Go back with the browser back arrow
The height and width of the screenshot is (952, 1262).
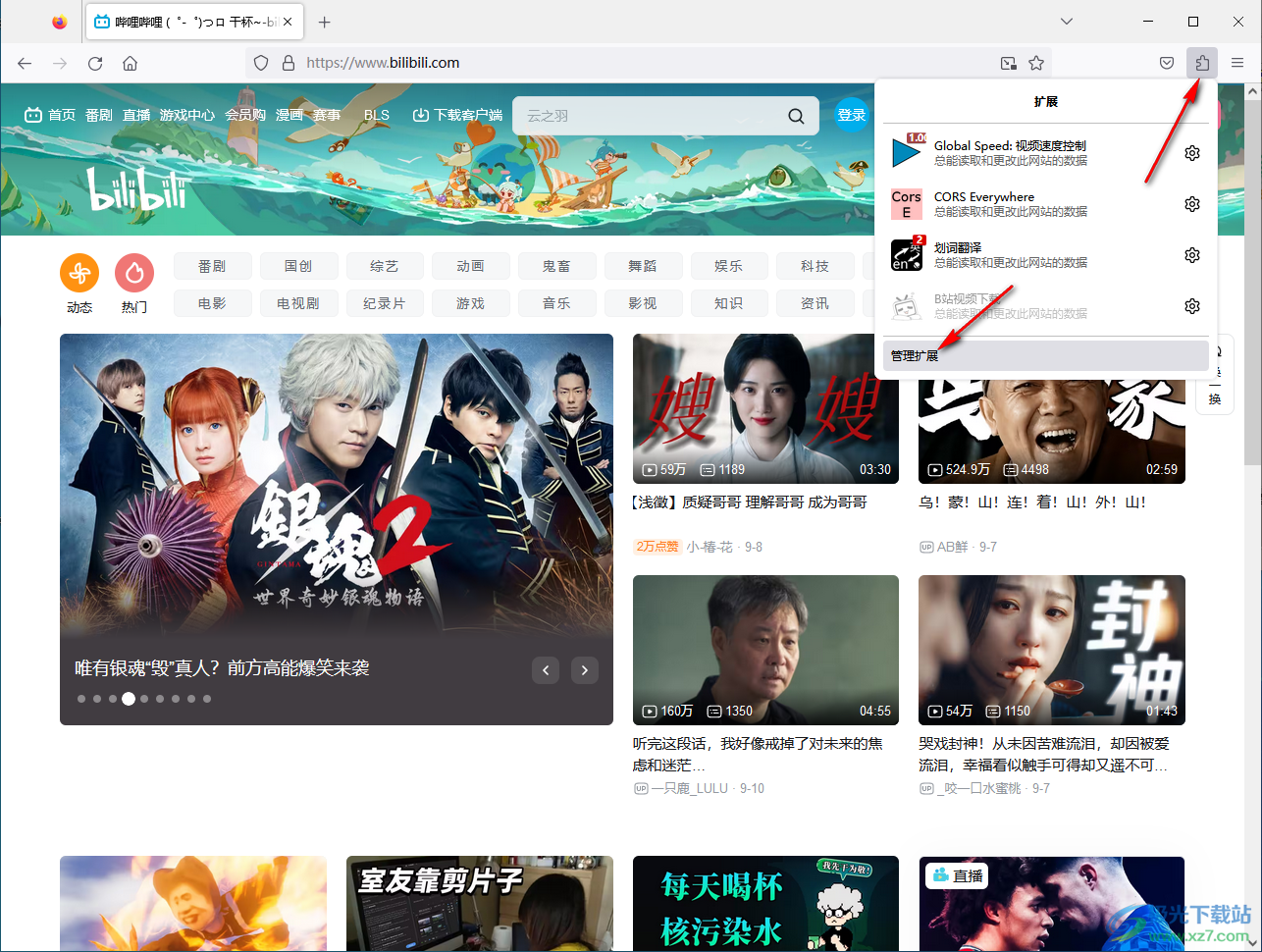25,63
